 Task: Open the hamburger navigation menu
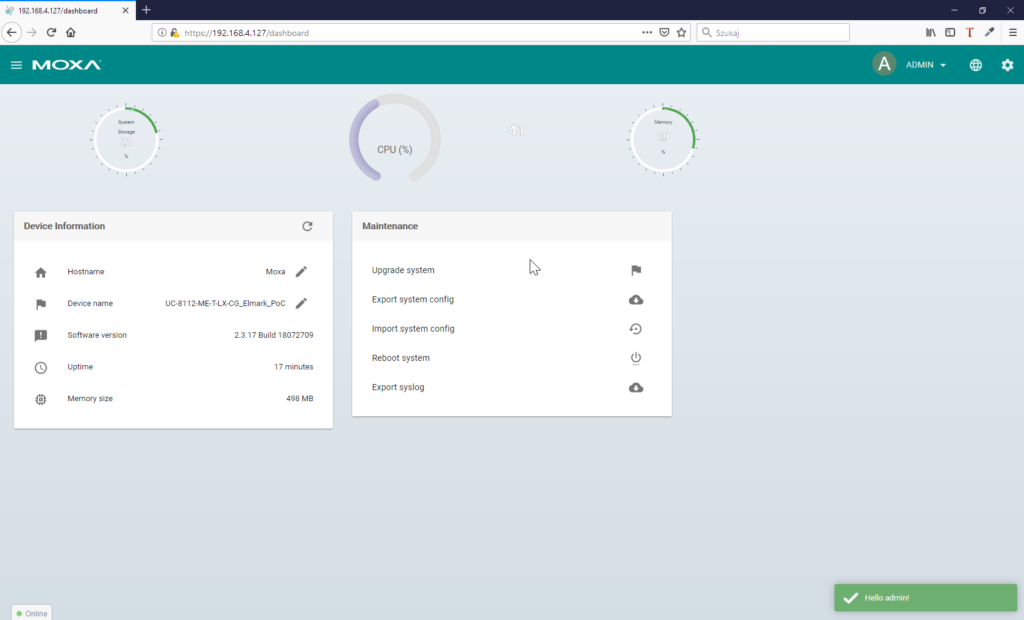(x=16, y=65)
